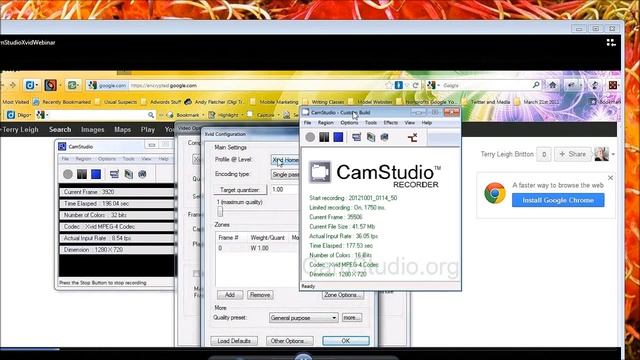
Task: Click the magnifier in Diigo toolbar search box
Action: click(x=151, y=115)
